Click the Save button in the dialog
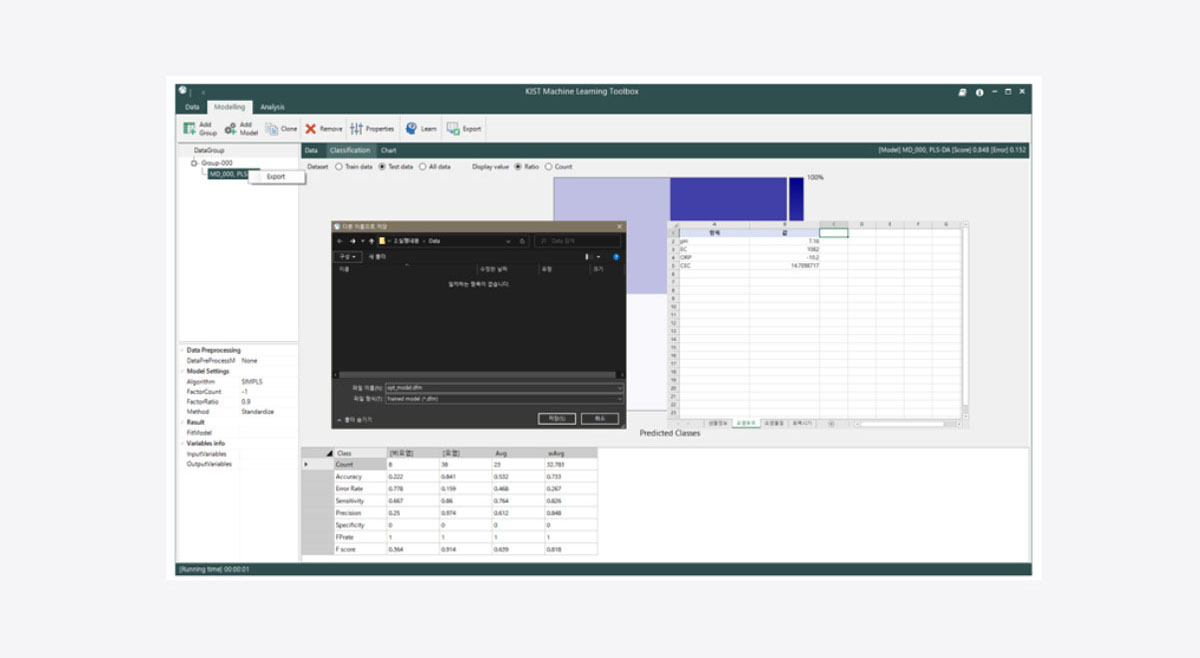This screenshot has height=658, width=1200. pyautogui.click(x=556, y=418)
